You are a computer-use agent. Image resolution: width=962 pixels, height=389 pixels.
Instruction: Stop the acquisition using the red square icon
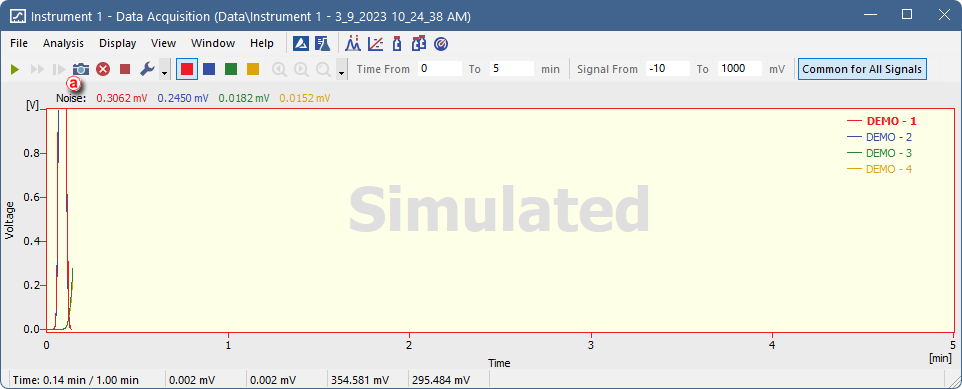(125, 69)
